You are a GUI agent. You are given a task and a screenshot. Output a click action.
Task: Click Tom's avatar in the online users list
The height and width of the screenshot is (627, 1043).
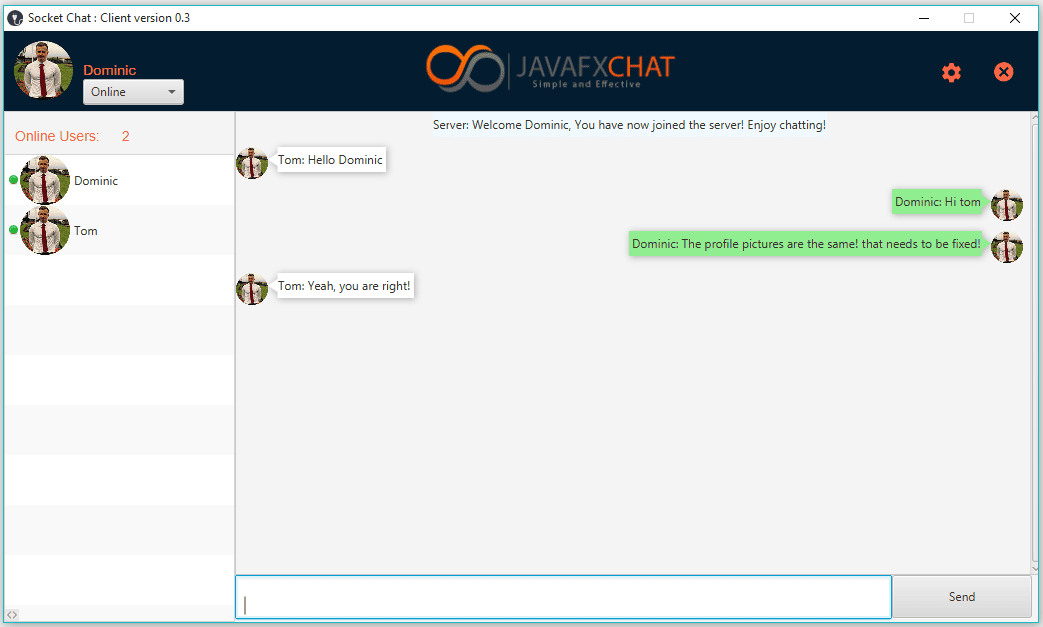pyautogui.click(x=45, y=231)
